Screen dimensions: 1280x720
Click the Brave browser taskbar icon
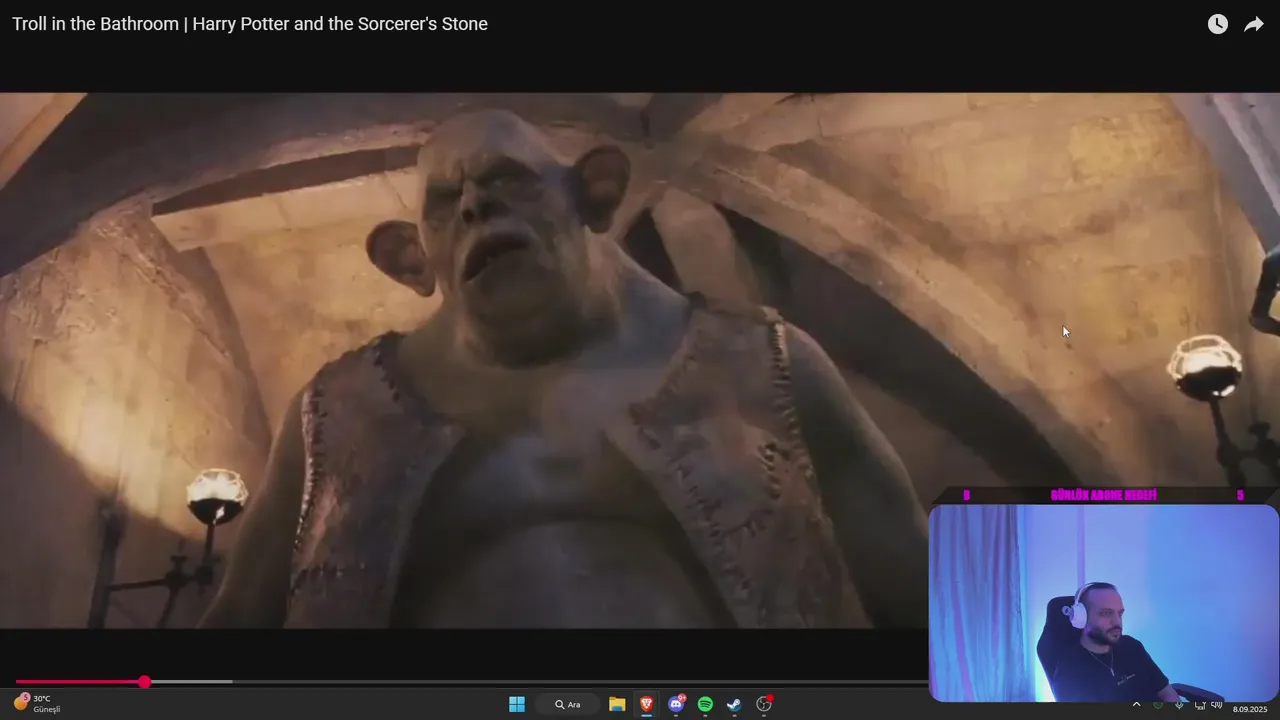(x=646, y=704)
